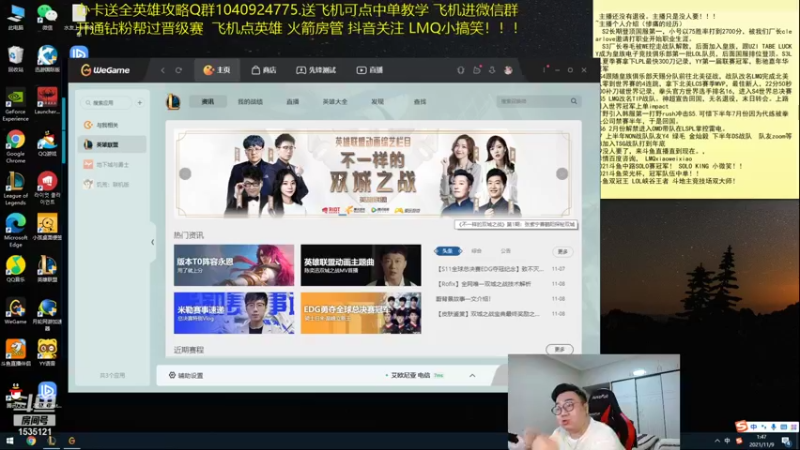This screenshot has height=450, width=800.
Task: Expand the server panel with up chevron
Action: 472,376
